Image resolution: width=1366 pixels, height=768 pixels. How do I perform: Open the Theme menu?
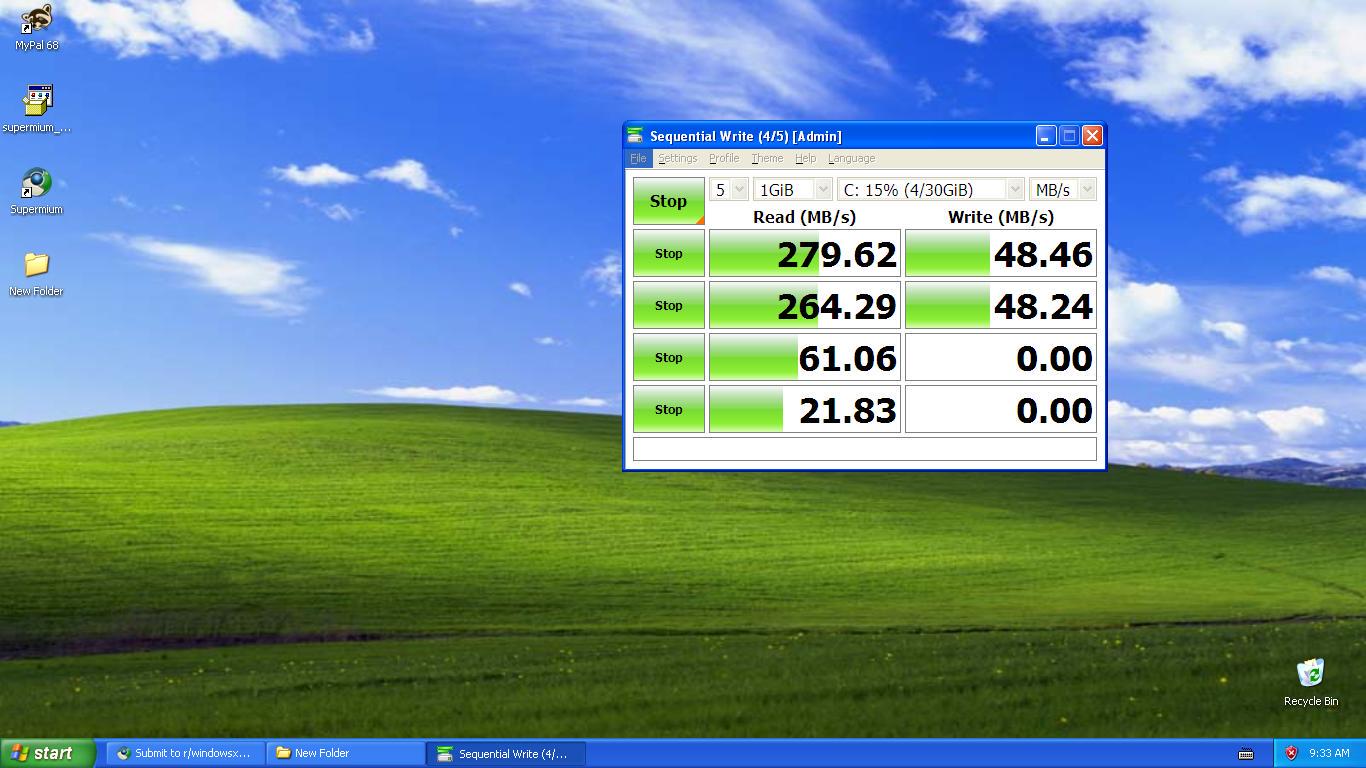767,158
